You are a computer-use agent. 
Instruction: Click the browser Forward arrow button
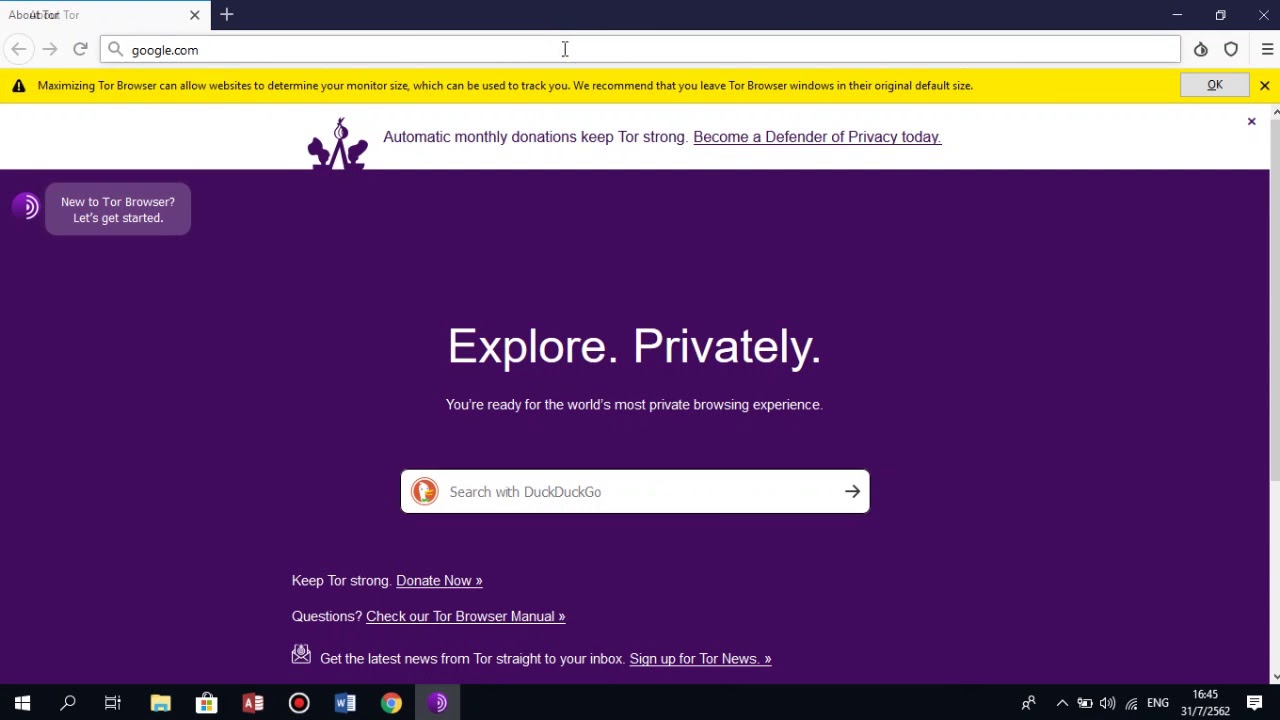[x=49, y=49]
